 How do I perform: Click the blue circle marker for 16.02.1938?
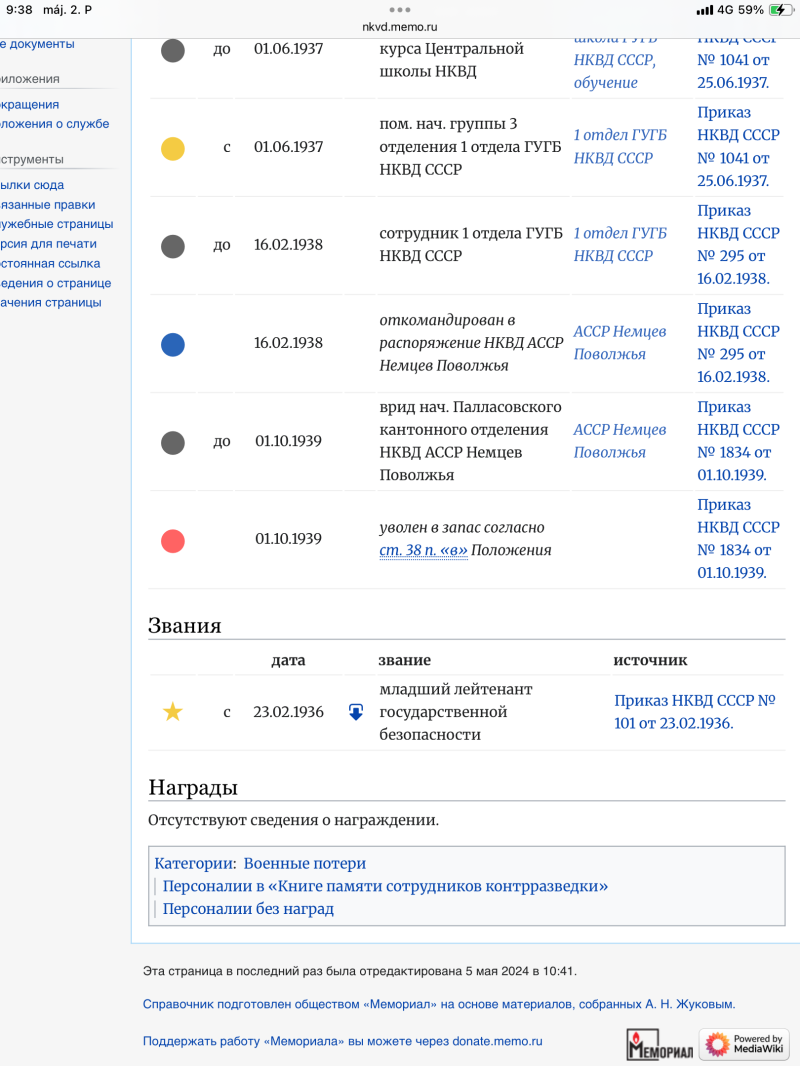(x=173, y=344)
